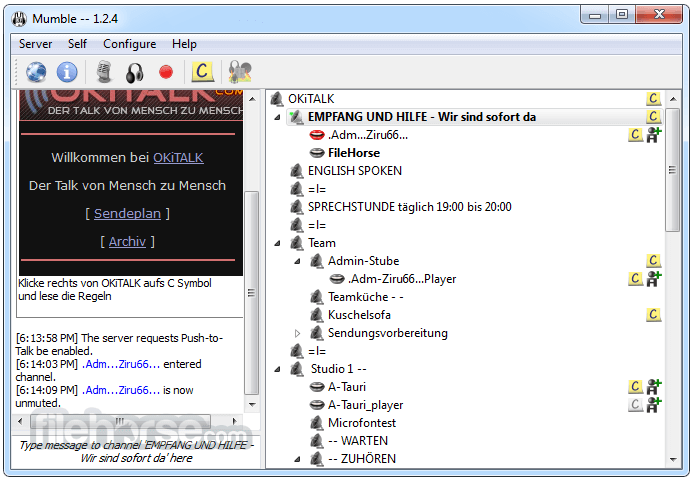Show server information via blue info icon

[67, 72]
